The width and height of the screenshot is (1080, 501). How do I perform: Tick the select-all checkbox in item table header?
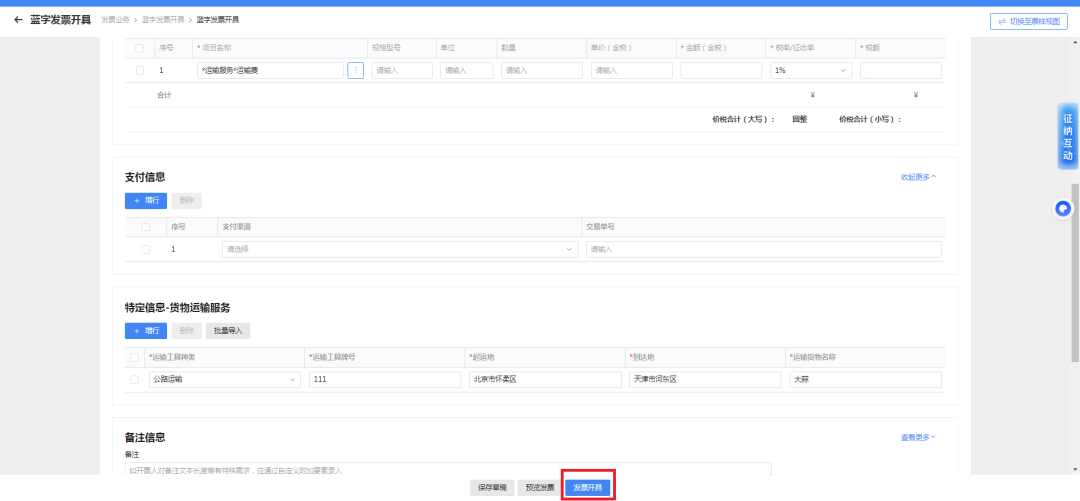pyautogui.click(x=140, y=48)
